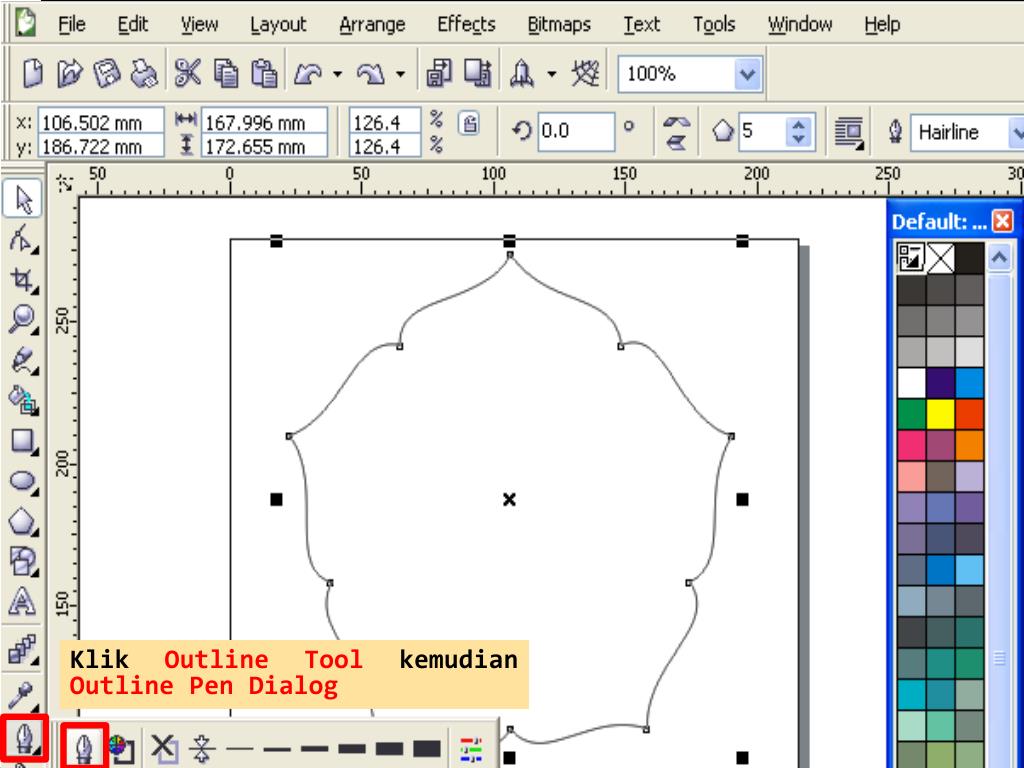Select the Eyedropper tool
Viewport: 1024px width, 768px height.
(x=23, y=695)
